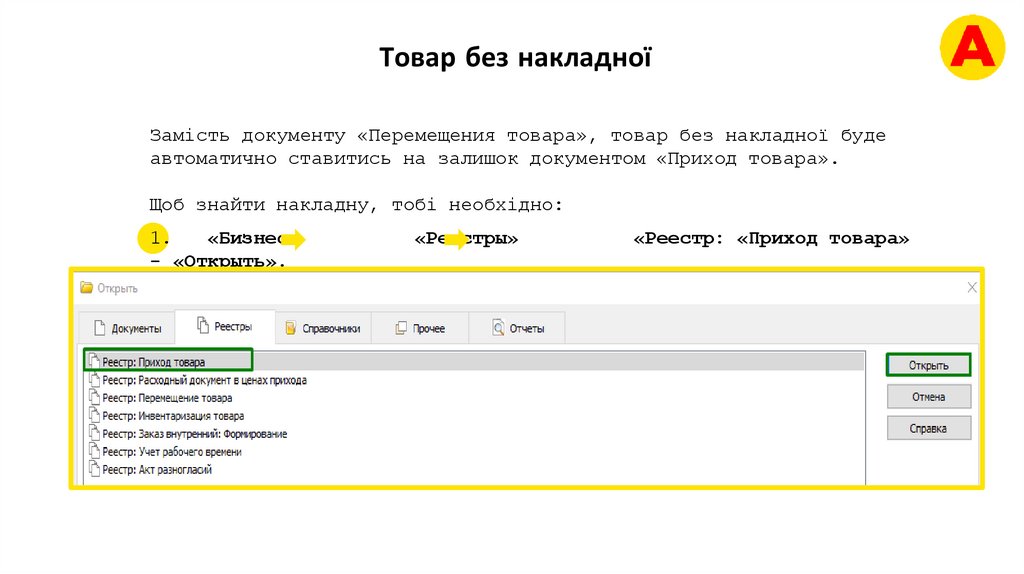
Task: Close the Открыть dialog window
Action: (972, 287)
